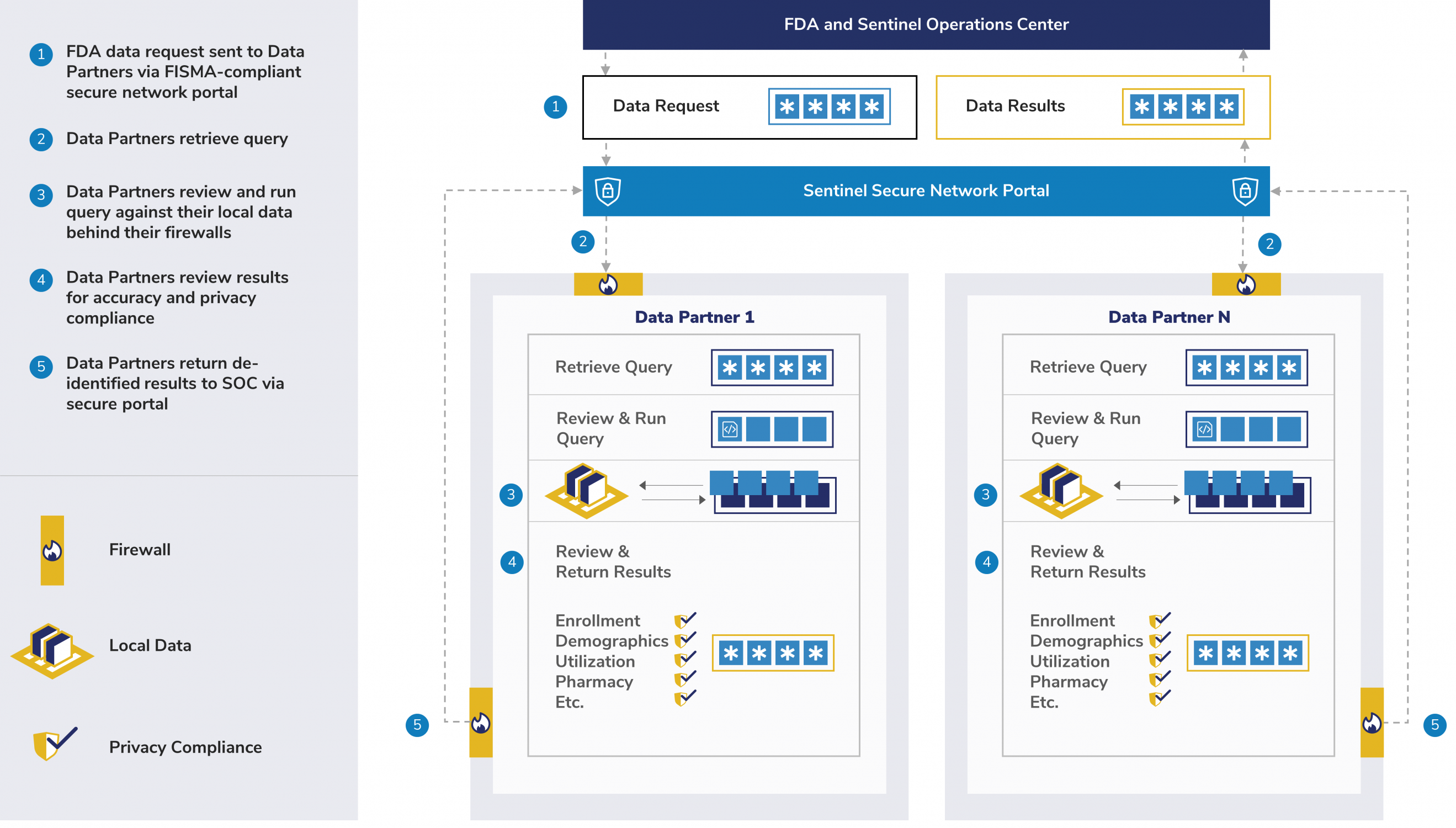Image resolution: width=1456 pixels, height=828 pixels.
Task: Click the Data Request label
Action: click(x=666, y=106)
